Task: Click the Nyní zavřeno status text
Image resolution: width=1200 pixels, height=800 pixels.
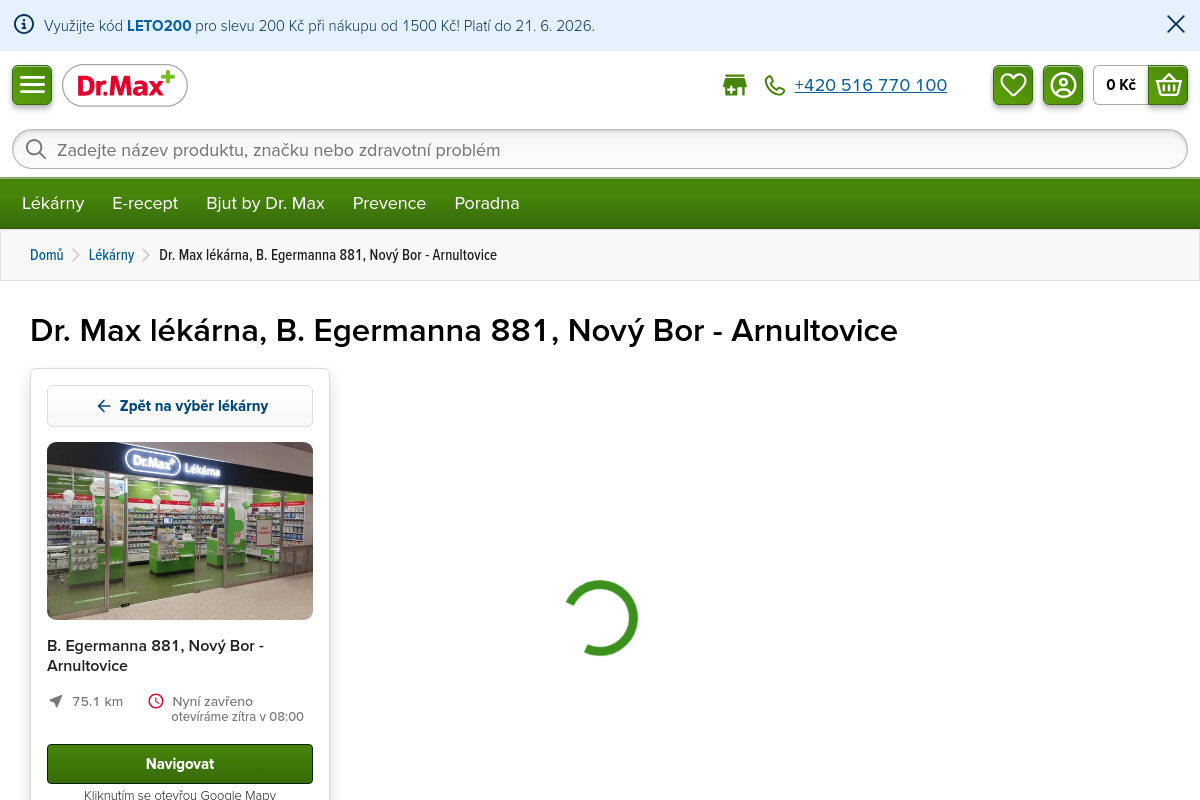Action: click(x=212, y=702)
